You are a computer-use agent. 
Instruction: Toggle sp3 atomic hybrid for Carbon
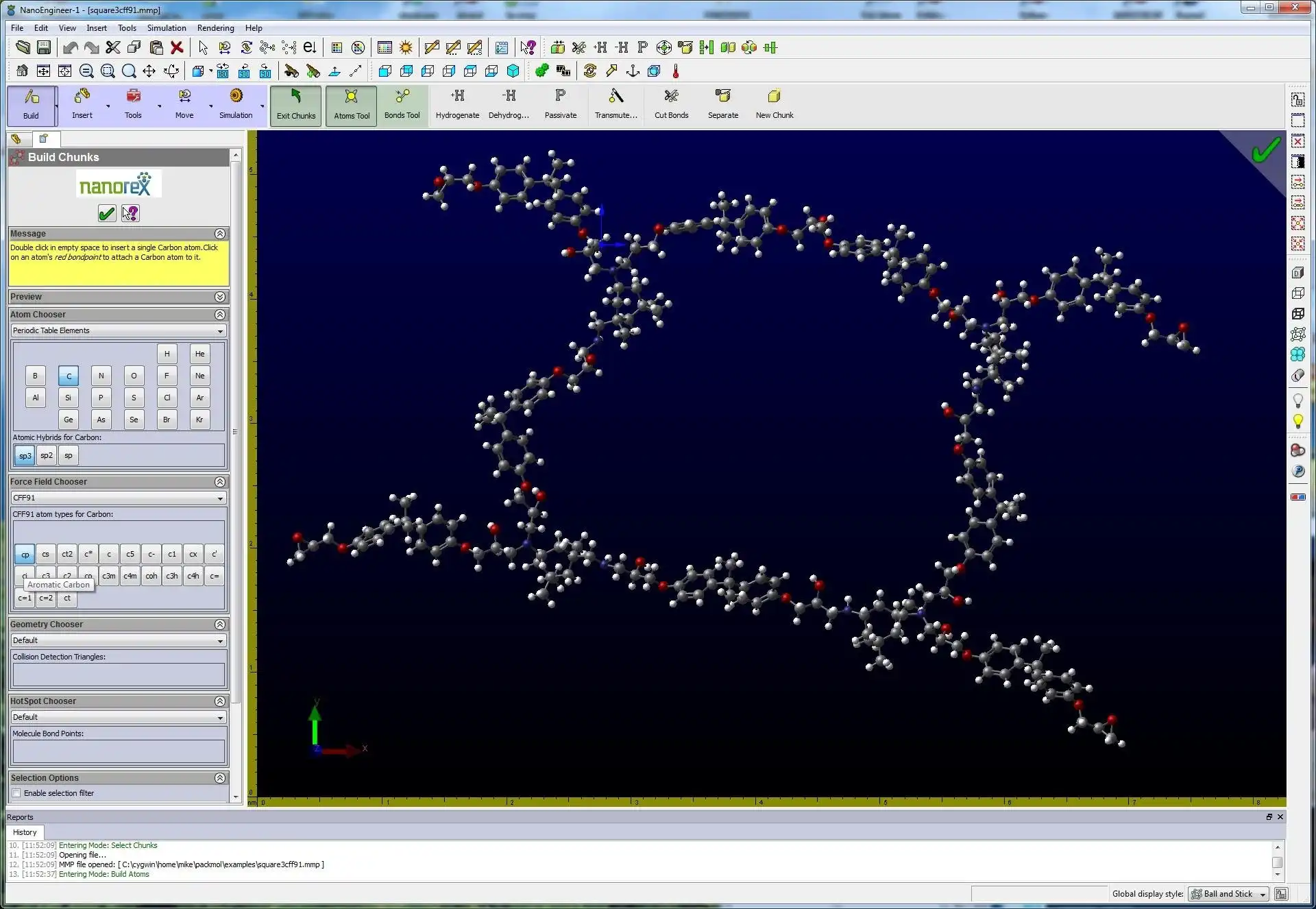(x=24, y=454)
